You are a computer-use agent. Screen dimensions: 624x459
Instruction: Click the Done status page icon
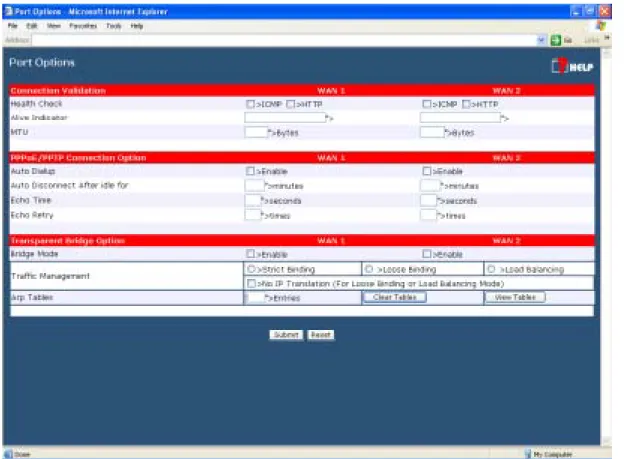click(8, 454)
